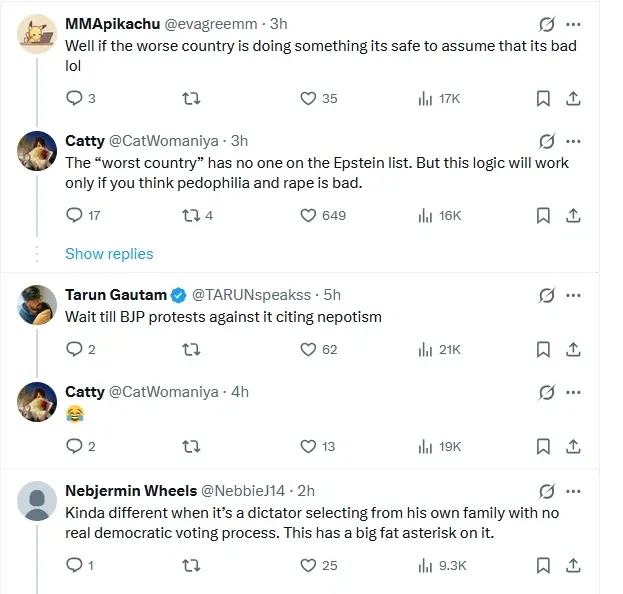Bookmark Tarun Gautam's tweet

coord(543,349)
